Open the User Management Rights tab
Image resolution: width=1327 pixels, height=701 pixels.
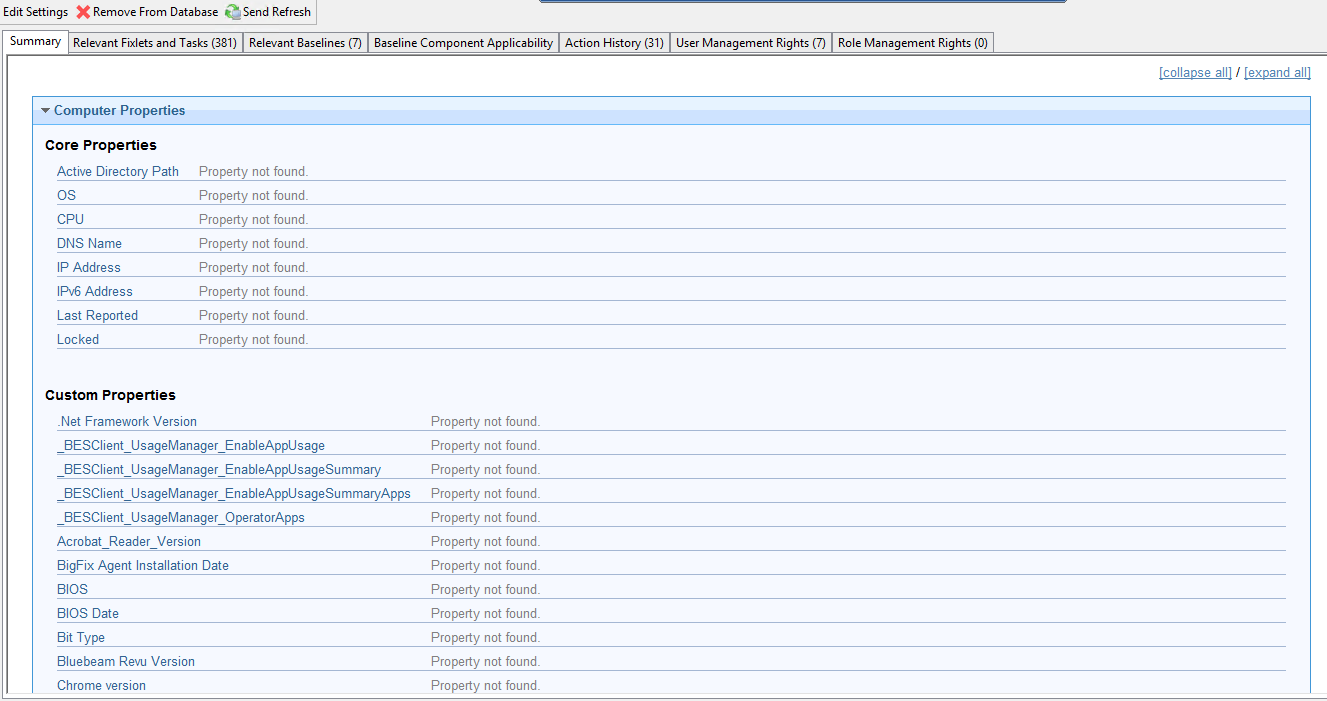coord(750,43)
